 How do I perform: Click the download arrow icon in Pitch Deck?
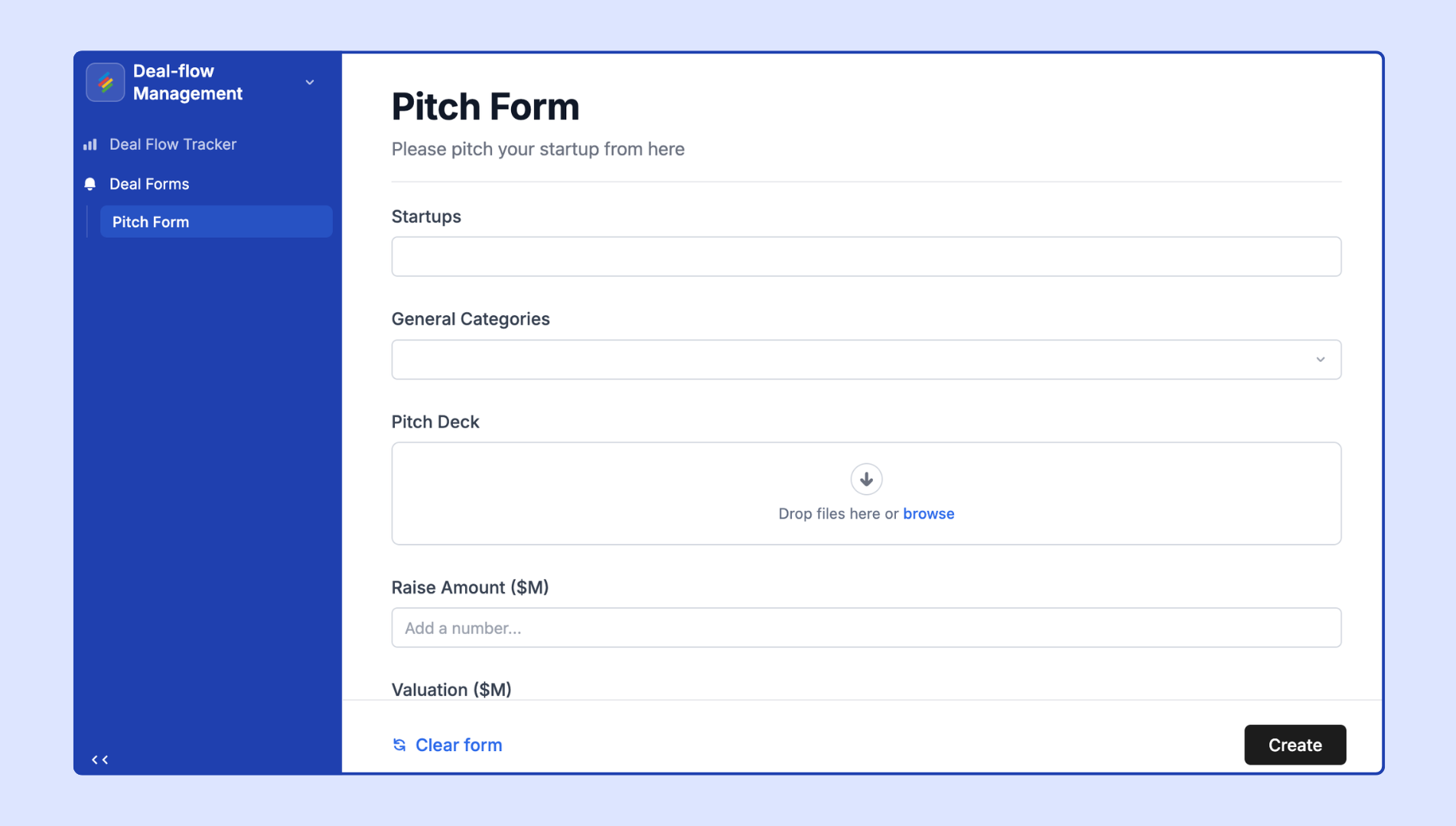tap(866, 480)
